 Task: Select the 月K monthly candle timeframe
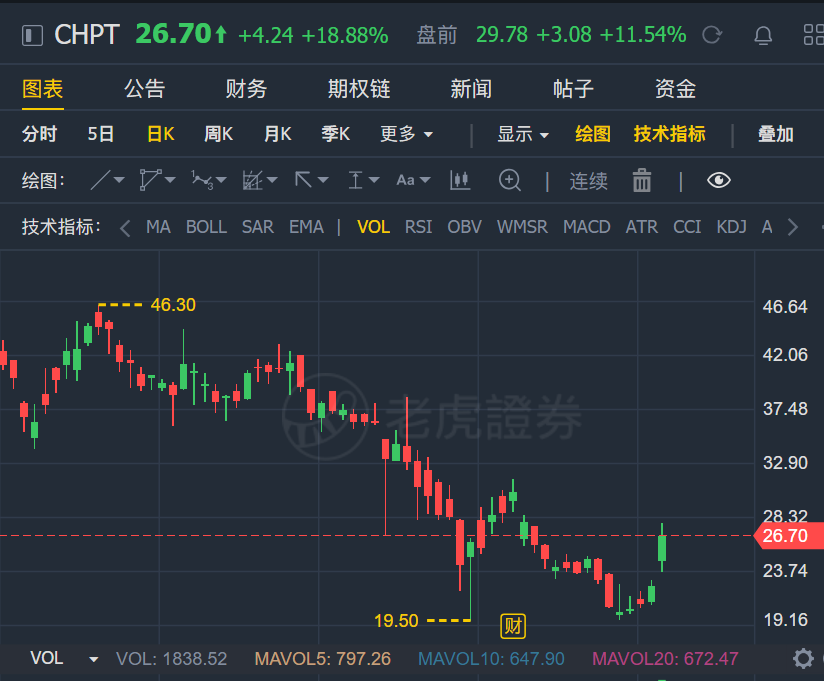[277, 134]
